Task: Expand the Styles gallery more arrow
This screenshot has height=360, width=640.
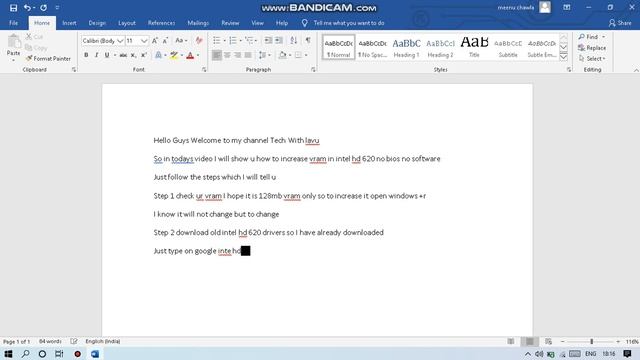Action: point(563,57)
